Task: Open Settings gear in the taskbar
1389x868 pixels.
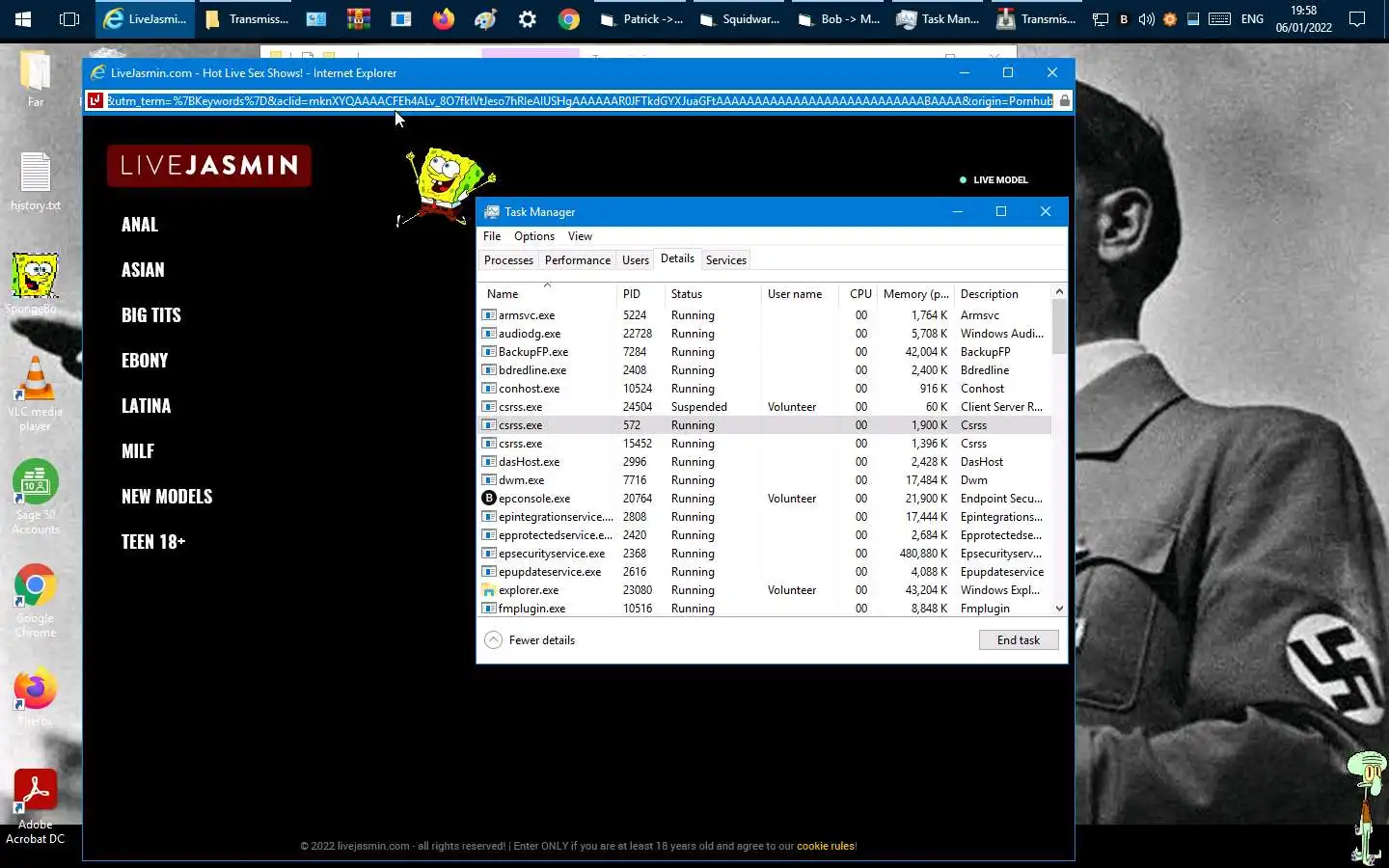Action: tap(528, 18)
